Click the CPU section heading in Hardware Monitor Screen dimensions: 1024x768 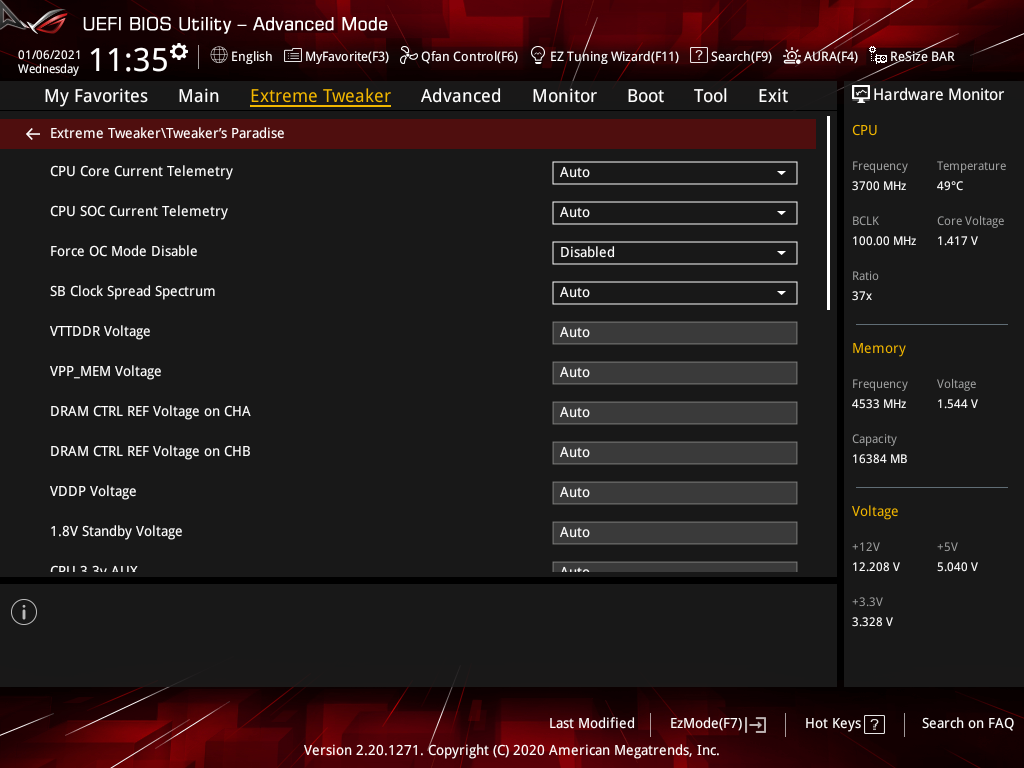(x=864, y=130)
